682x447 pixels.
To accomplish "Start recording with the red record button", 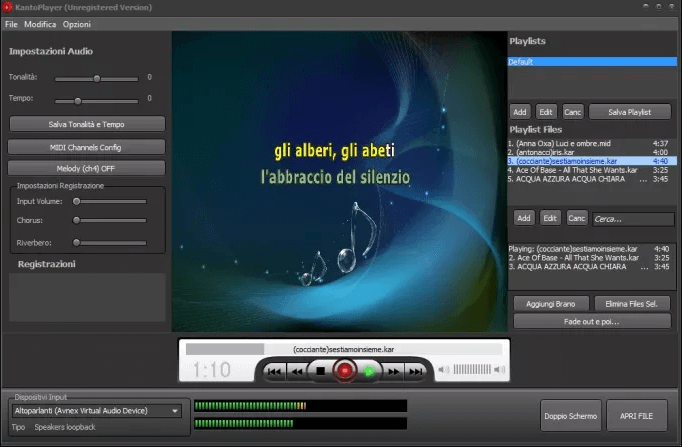I will (345, 371).
